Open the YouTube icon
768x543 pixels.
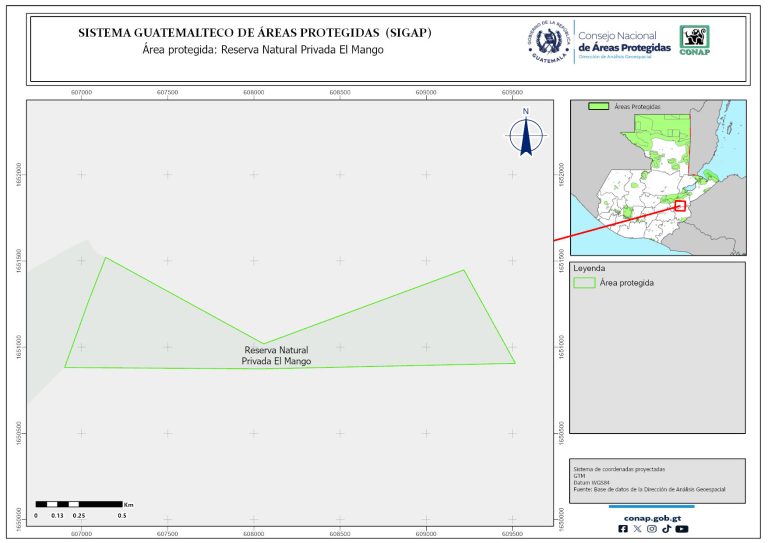pos(682,529)
